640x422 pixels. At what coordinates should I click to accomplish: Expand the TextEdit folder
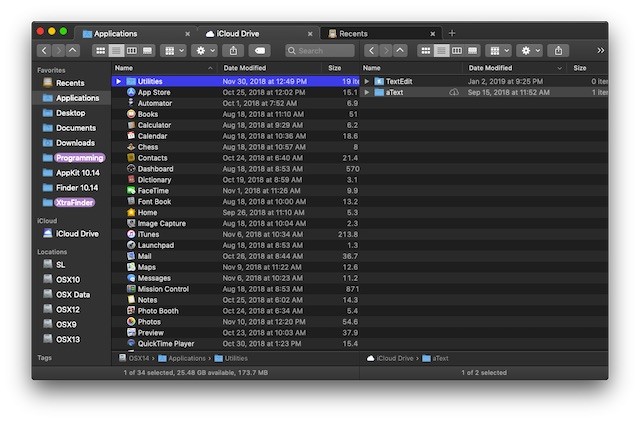click(367, 81)
